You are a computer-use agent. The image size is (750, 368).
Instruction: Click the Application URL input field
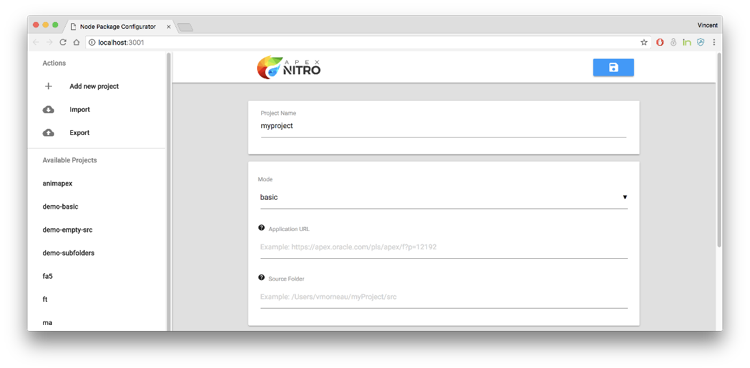(444, 247)
